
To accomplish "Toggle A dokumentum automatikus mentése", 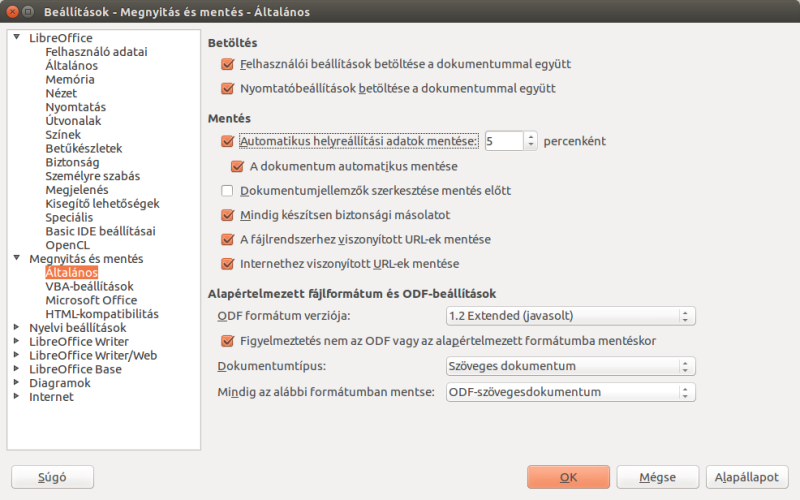I will tap(237, 166).
